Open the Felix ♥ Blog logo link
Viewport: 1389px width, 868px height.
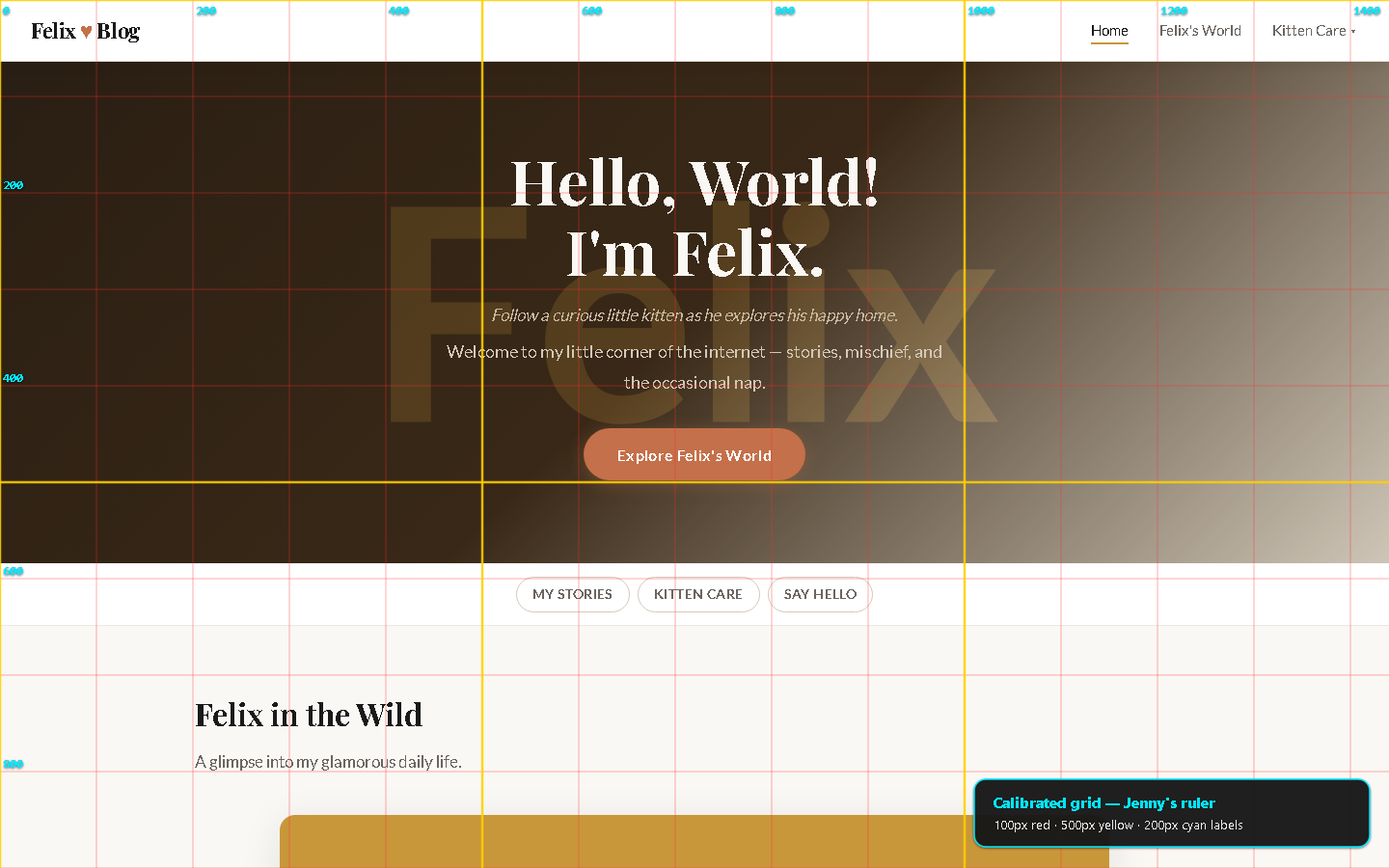point(86,31)
